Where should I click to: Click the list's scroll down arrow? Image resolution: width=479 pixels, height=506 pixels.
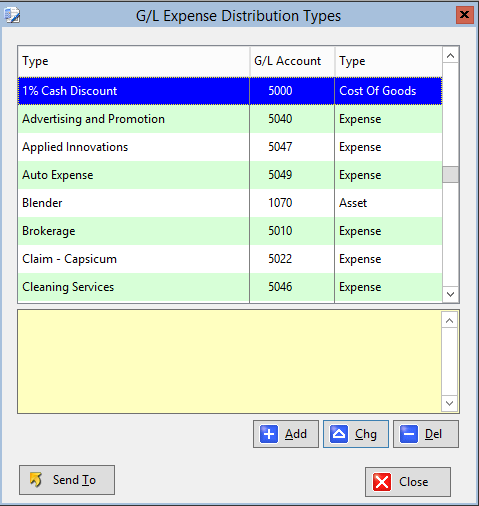click(451, 294)
